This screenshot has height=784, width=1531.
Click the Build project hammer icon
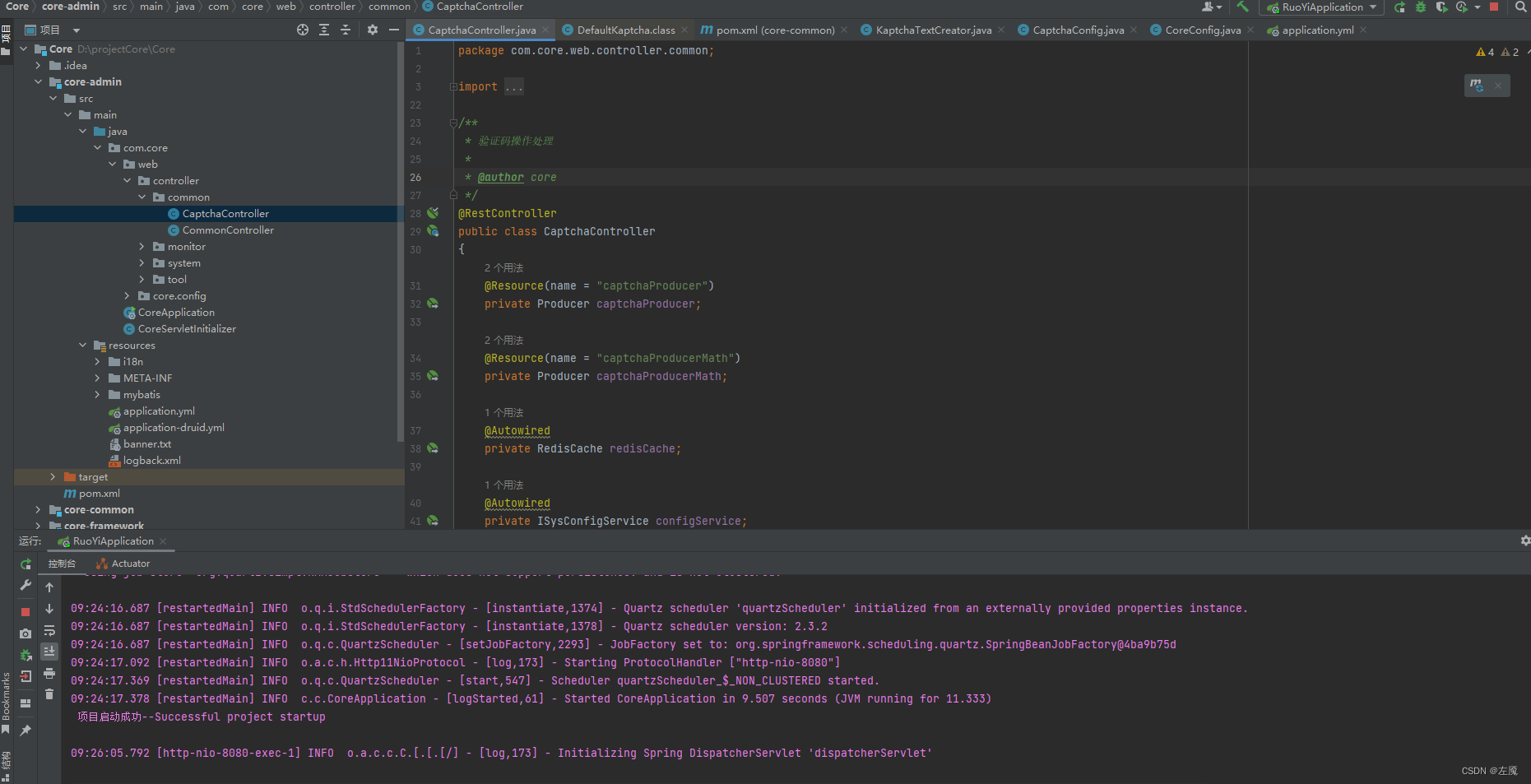(1242, 7)
